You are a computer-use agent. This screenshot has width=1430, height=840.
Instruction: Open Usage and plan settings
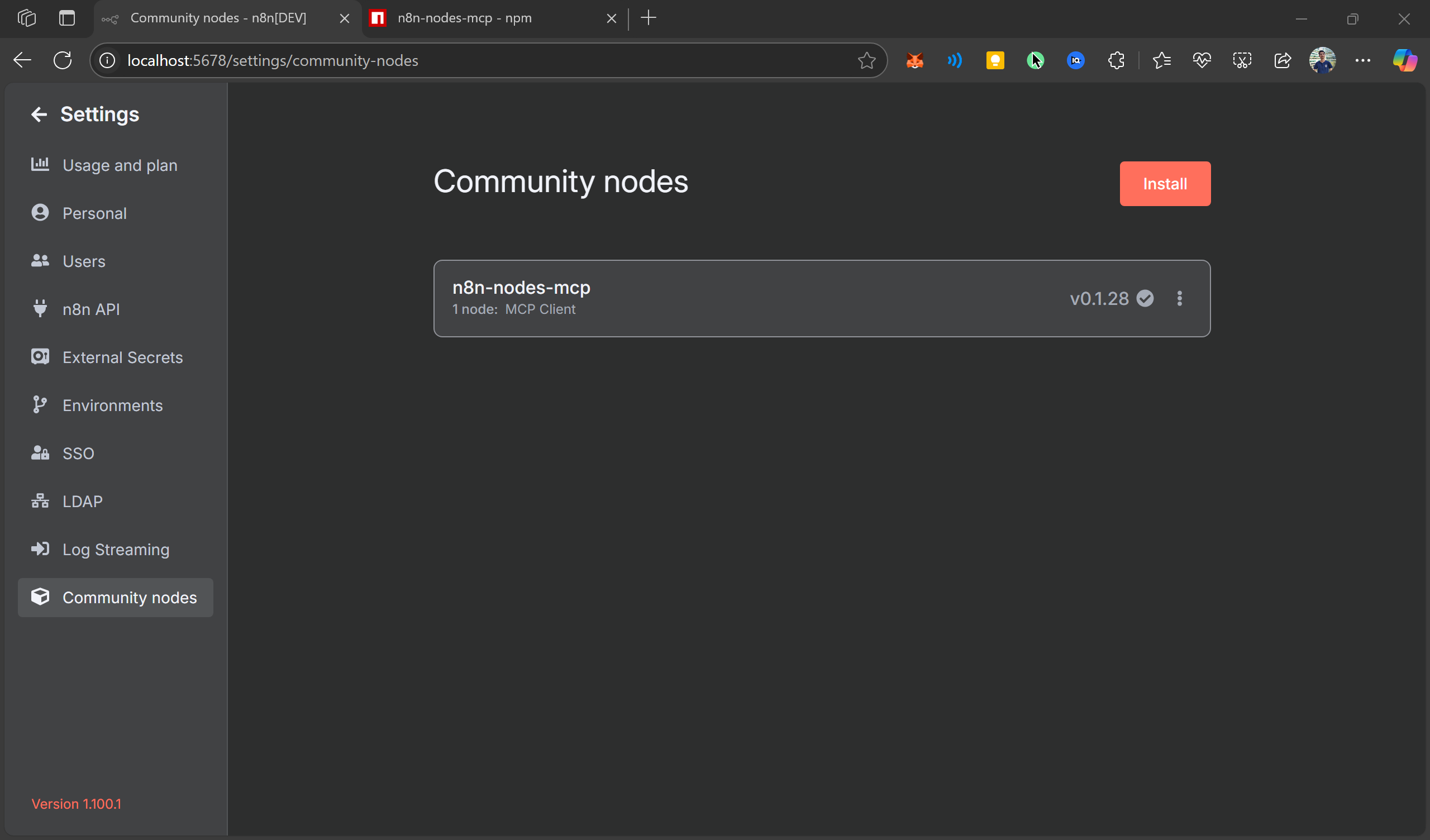[115, 165]
